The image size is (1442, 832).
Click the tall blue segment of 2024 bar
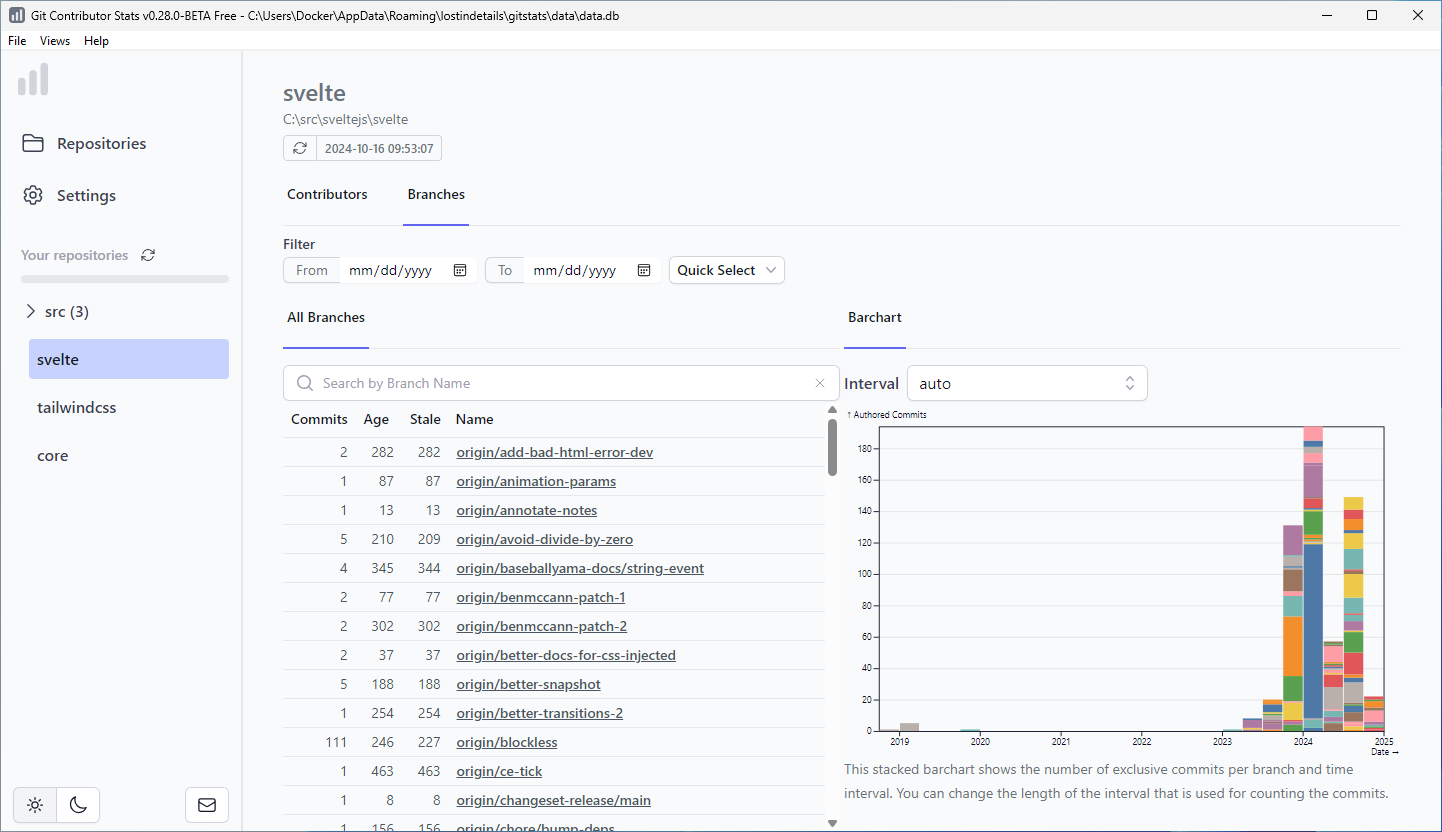(1313, 630)
